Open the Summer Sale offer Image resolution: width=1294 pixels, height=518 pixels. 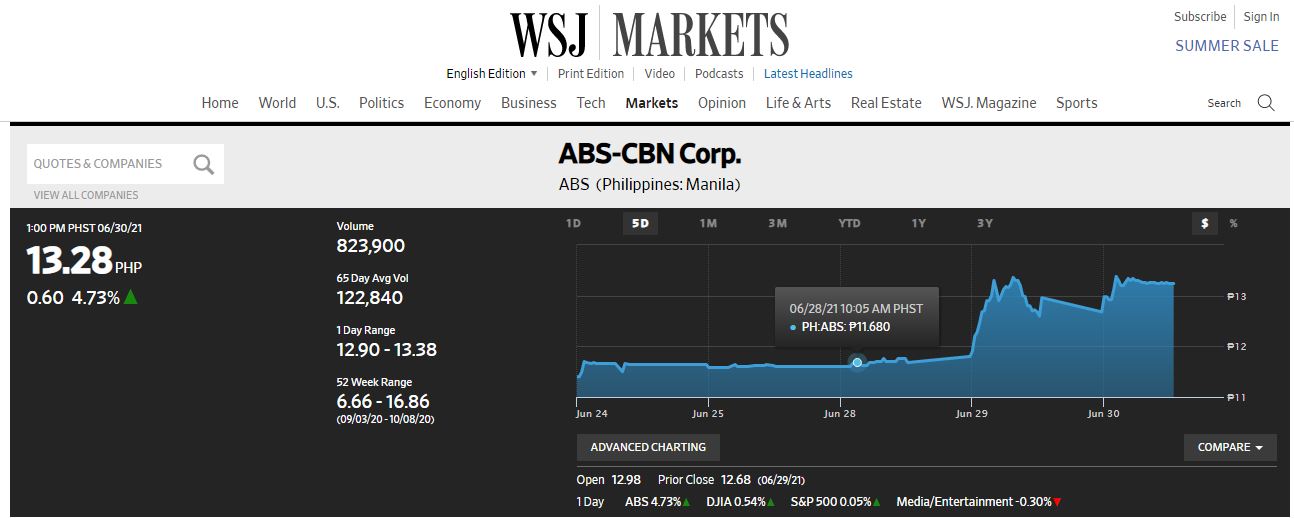(x=1227, y=46)
